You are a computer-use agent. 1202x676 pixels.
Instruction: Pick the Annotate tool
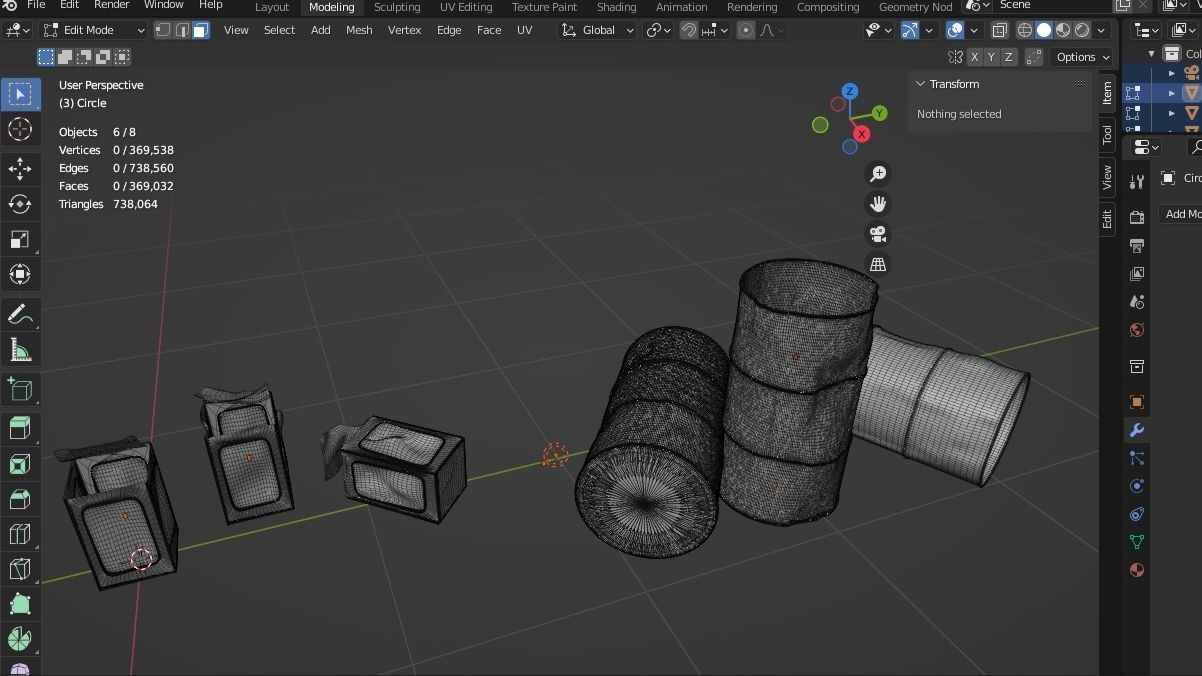[x=20, y=314]
